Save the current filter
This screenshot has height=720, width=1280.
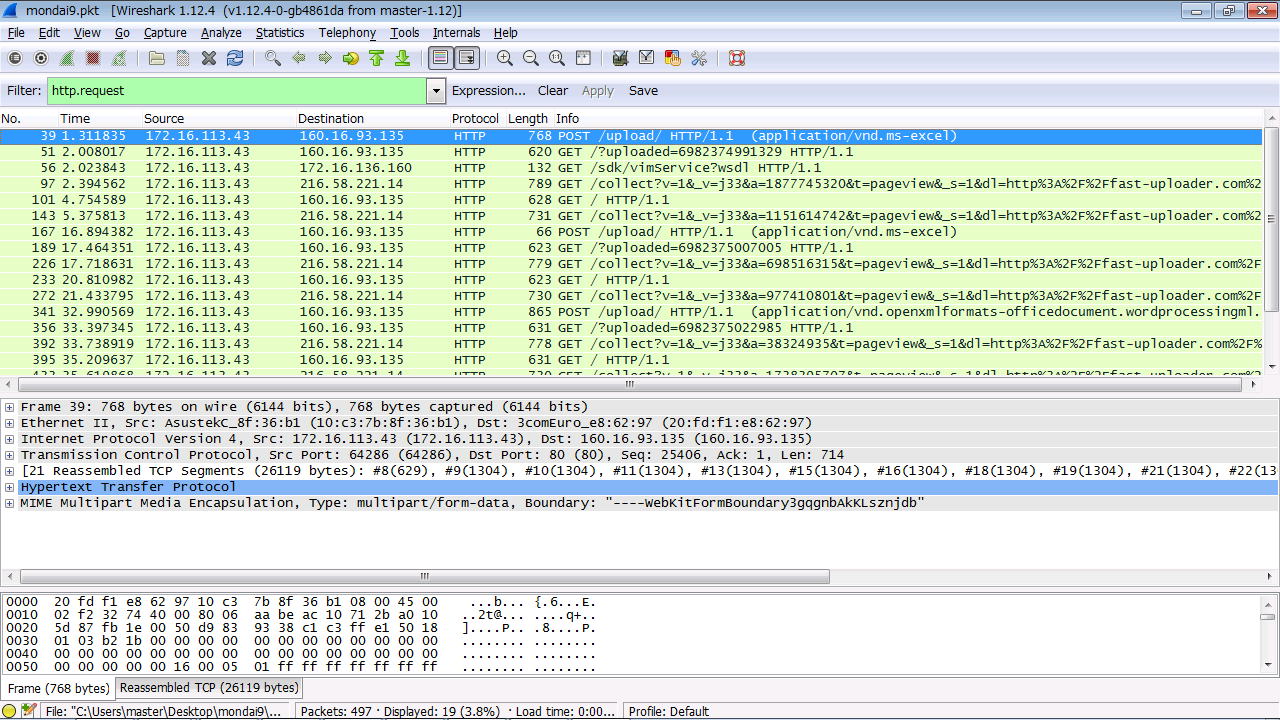pyautogui.click(x=643, y=90)
